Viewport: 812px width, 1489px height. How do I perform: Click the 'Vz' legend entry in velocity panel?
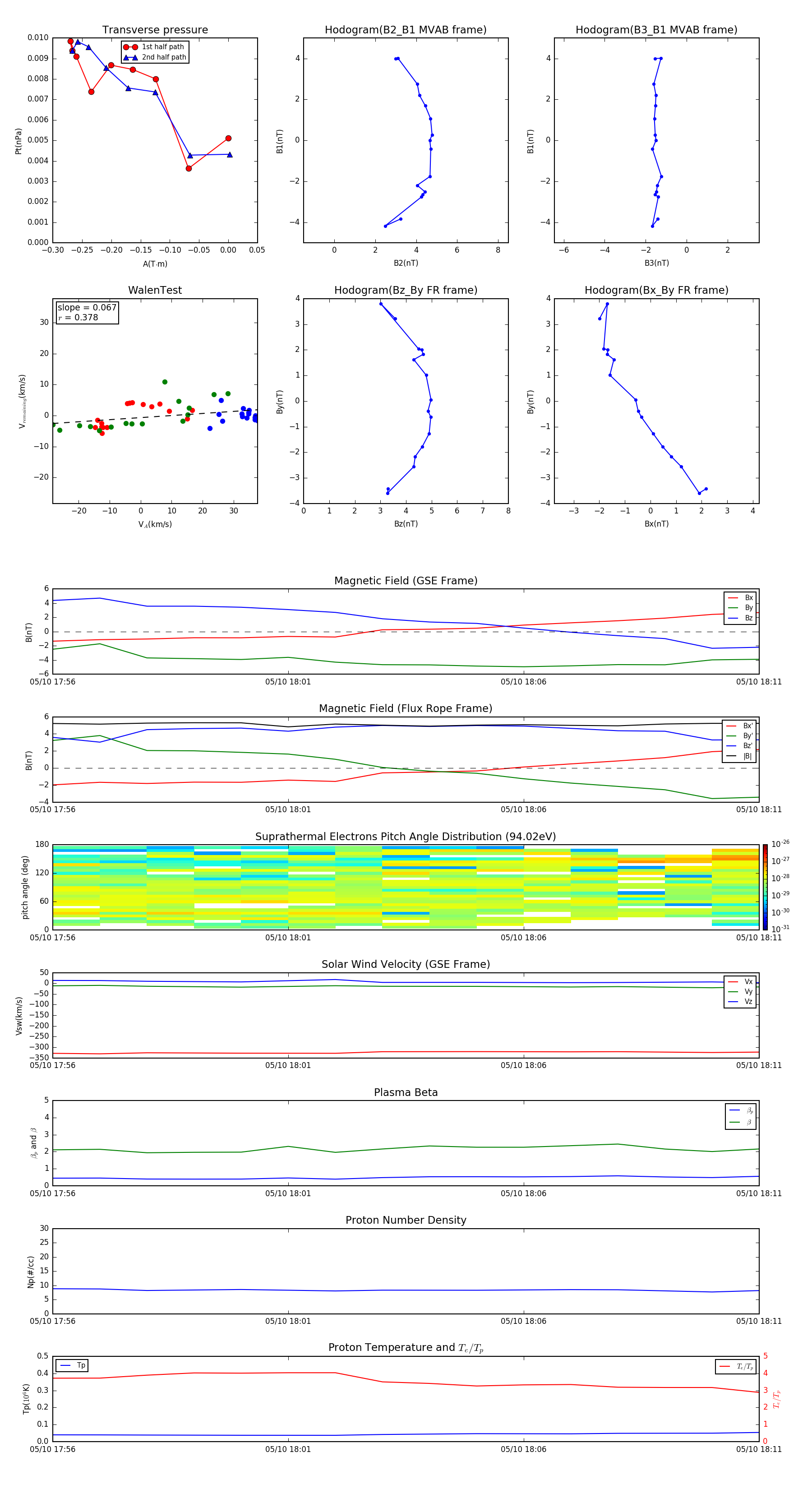pyautogui.click(x=740, y=1002)
